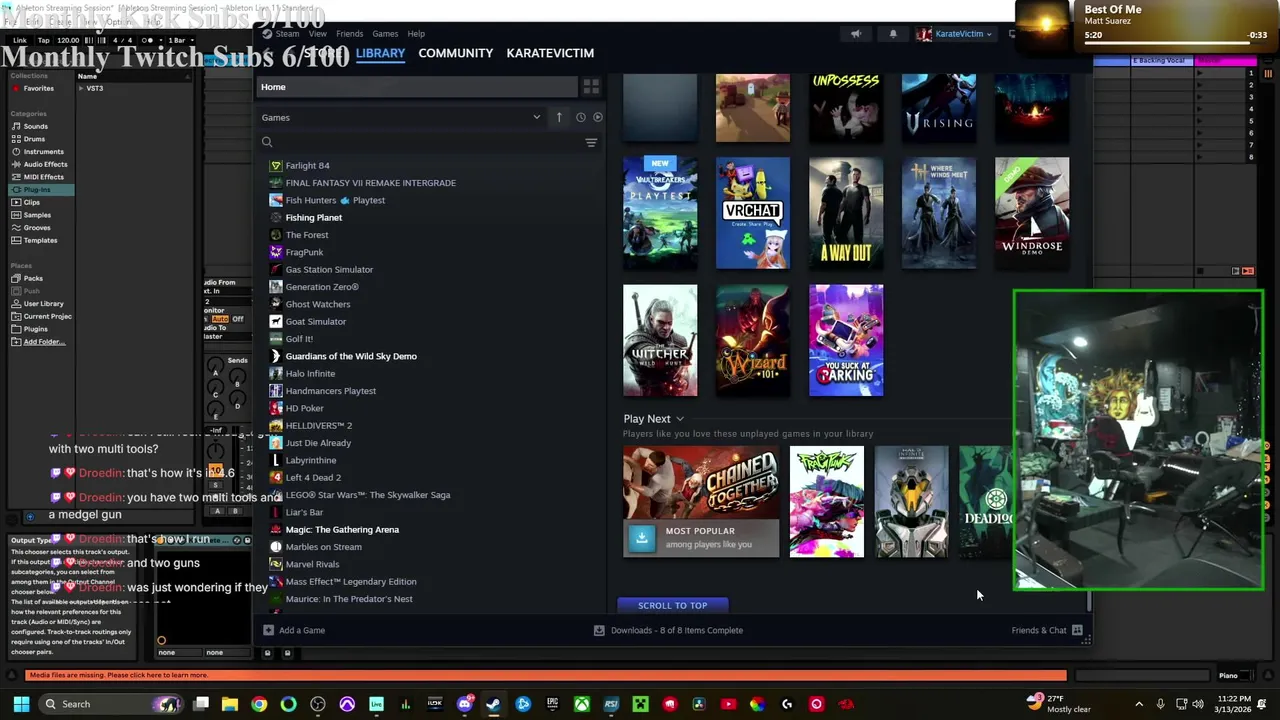Click the missing media files warning bar
The height and width of the screenshot is (720, 1280).
tap(546, 675)
